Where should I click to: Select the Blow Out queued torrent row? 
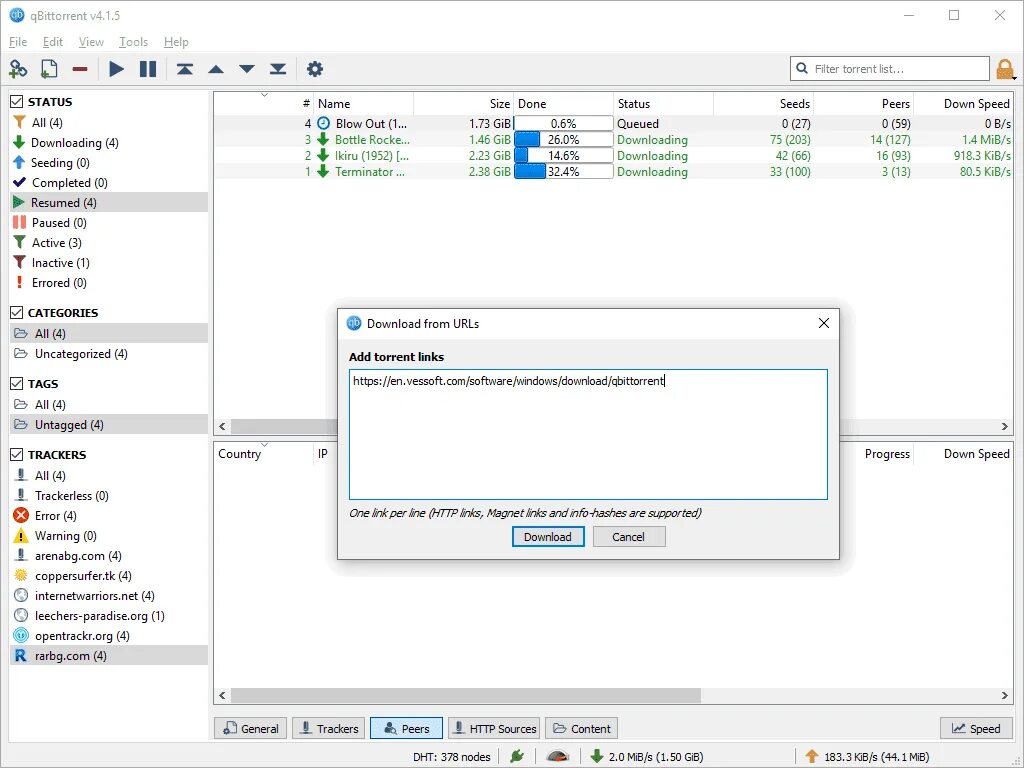click(613, 123)
